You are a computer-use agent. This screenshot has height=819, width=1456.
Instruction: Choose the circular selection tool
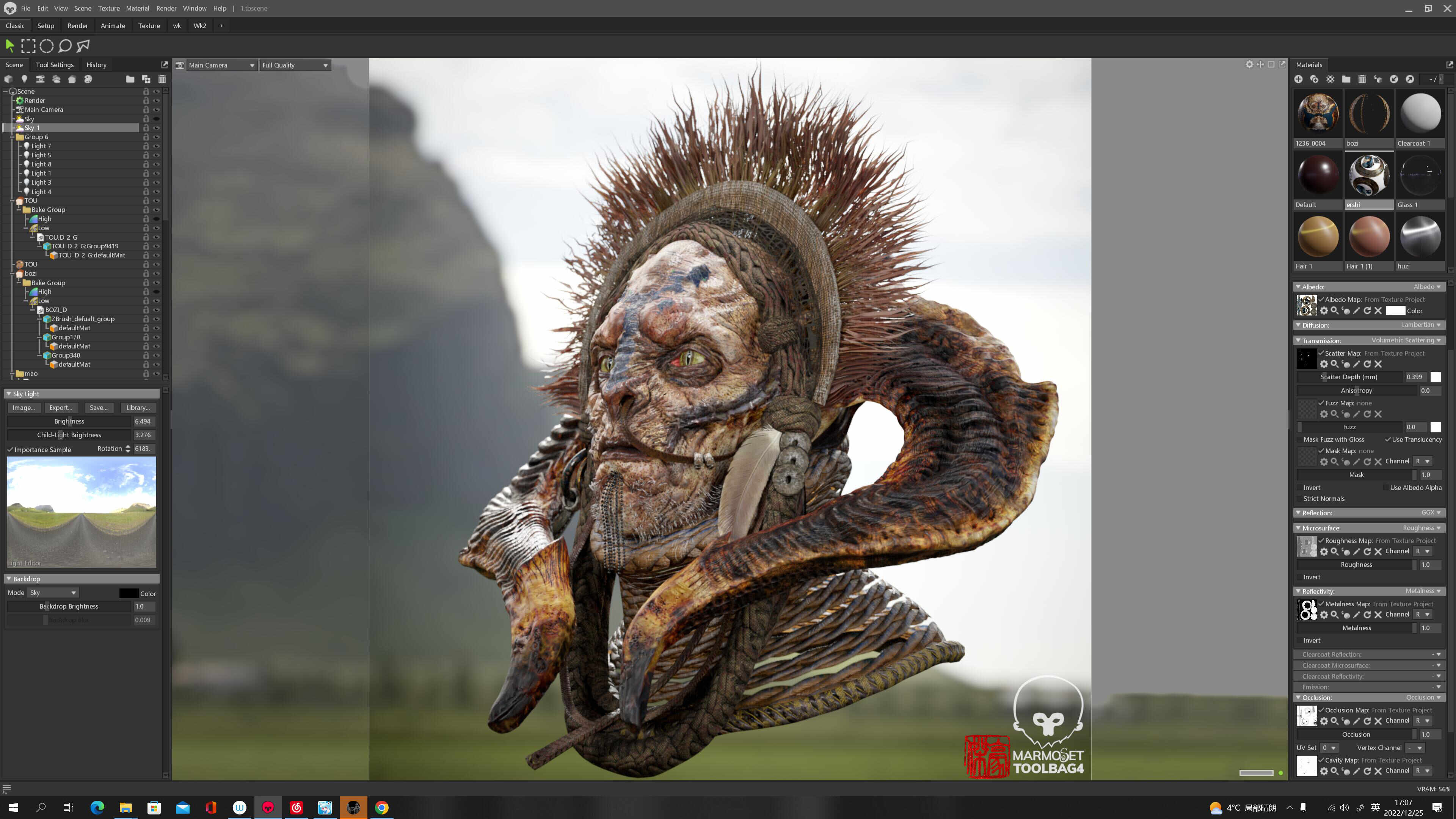pos(46,46)
